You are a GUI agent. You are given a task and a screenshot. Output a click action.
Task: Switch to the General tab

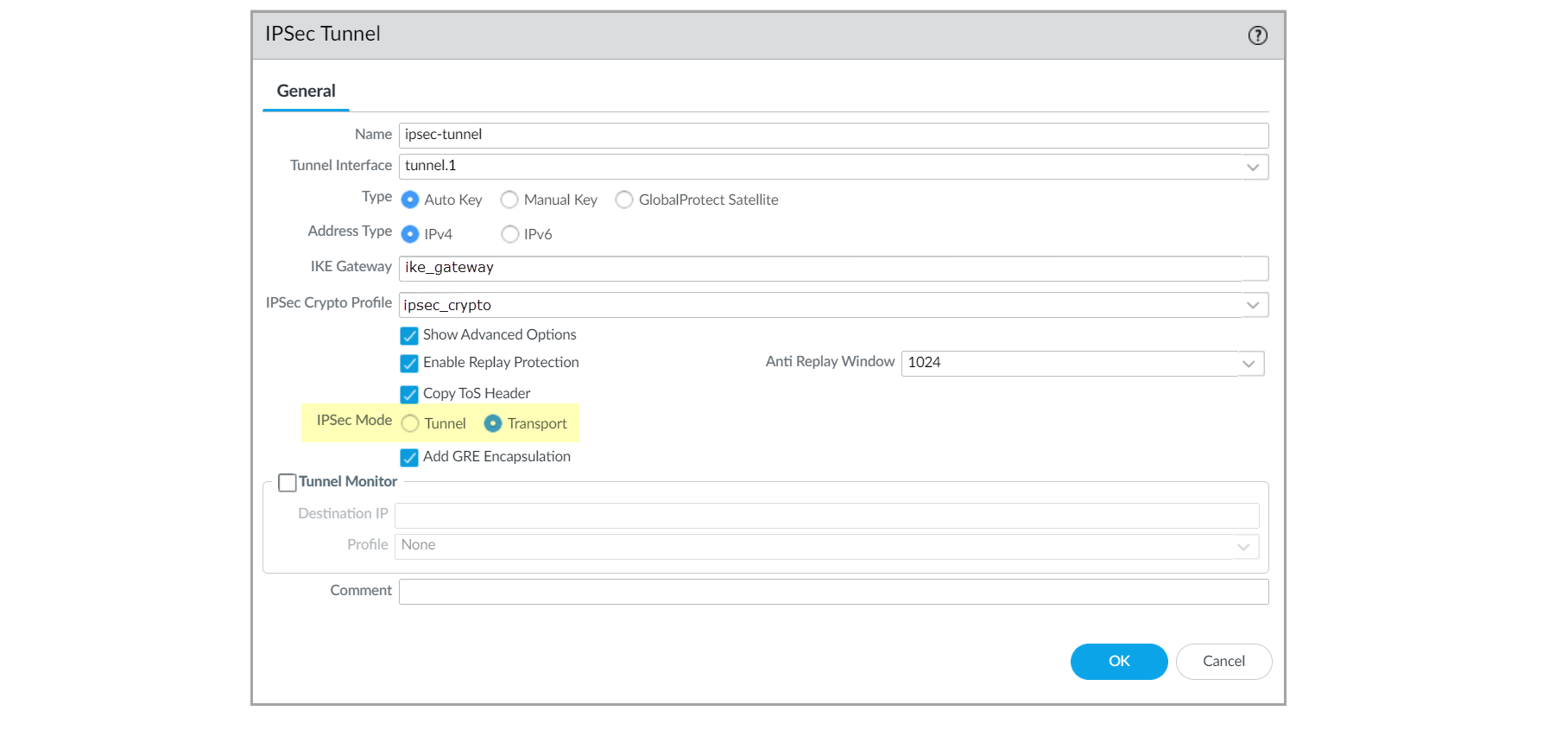306,92
